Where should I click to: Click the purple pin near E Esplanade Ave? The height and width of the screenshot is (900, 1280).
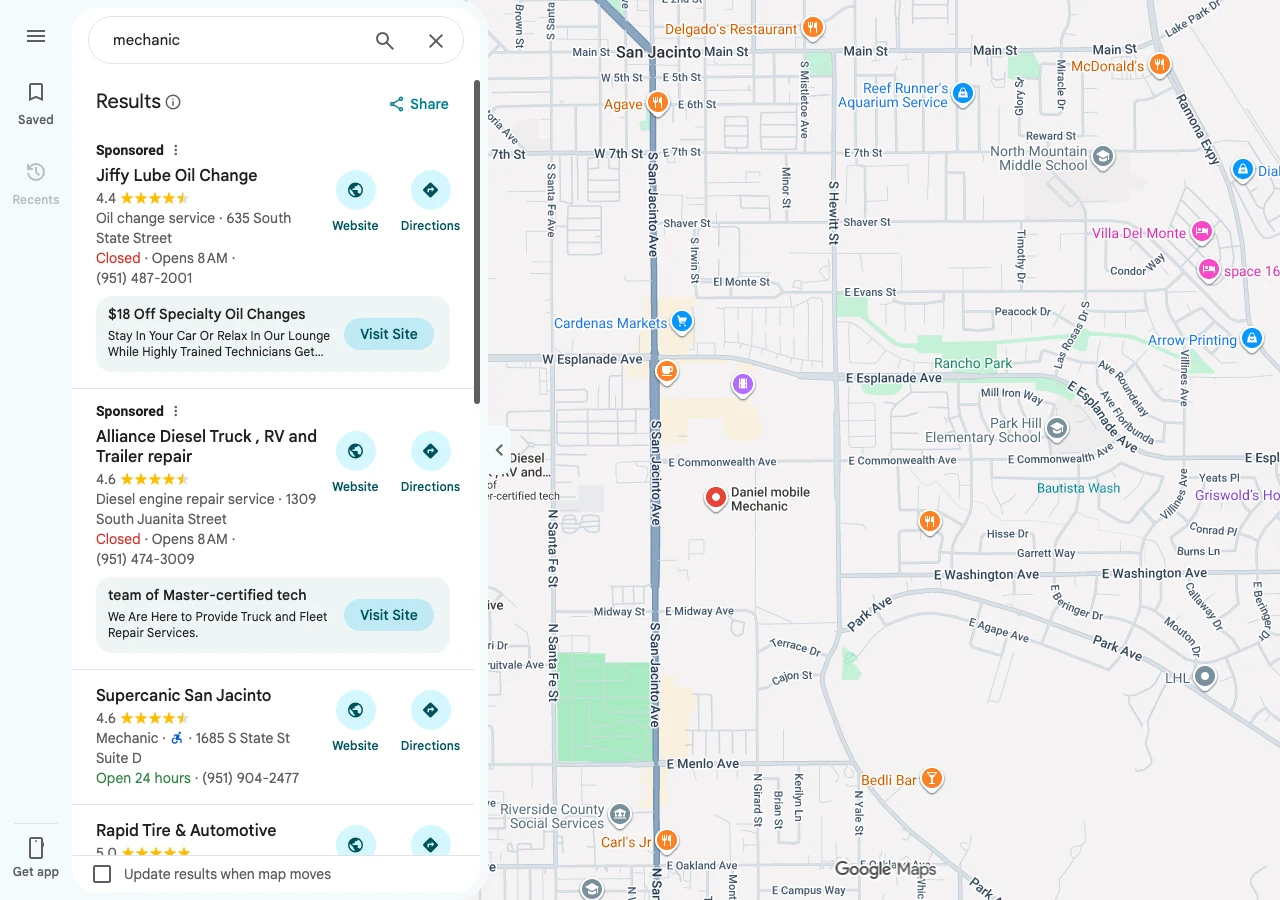(x=741, y=384)
